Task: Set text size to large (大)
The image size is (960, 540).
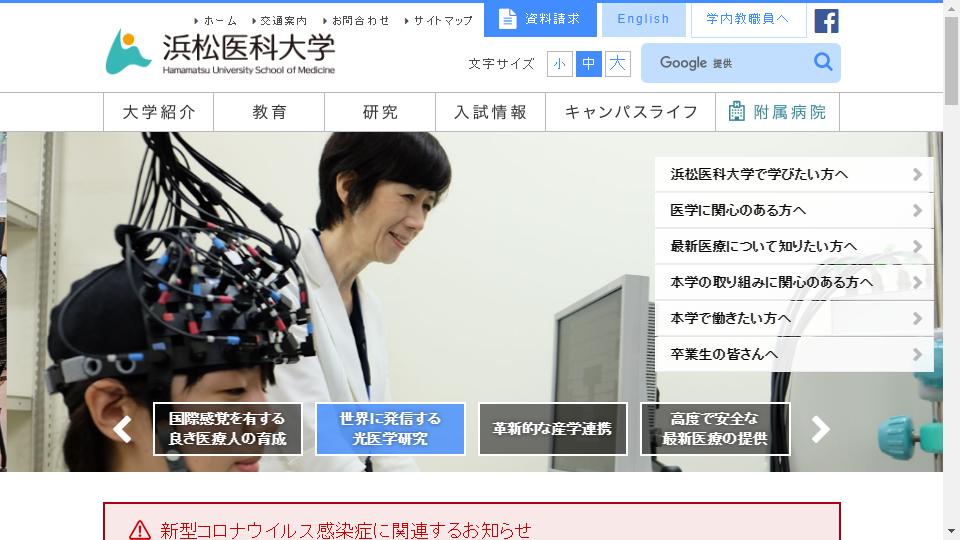Action: [x=617, y=64]
